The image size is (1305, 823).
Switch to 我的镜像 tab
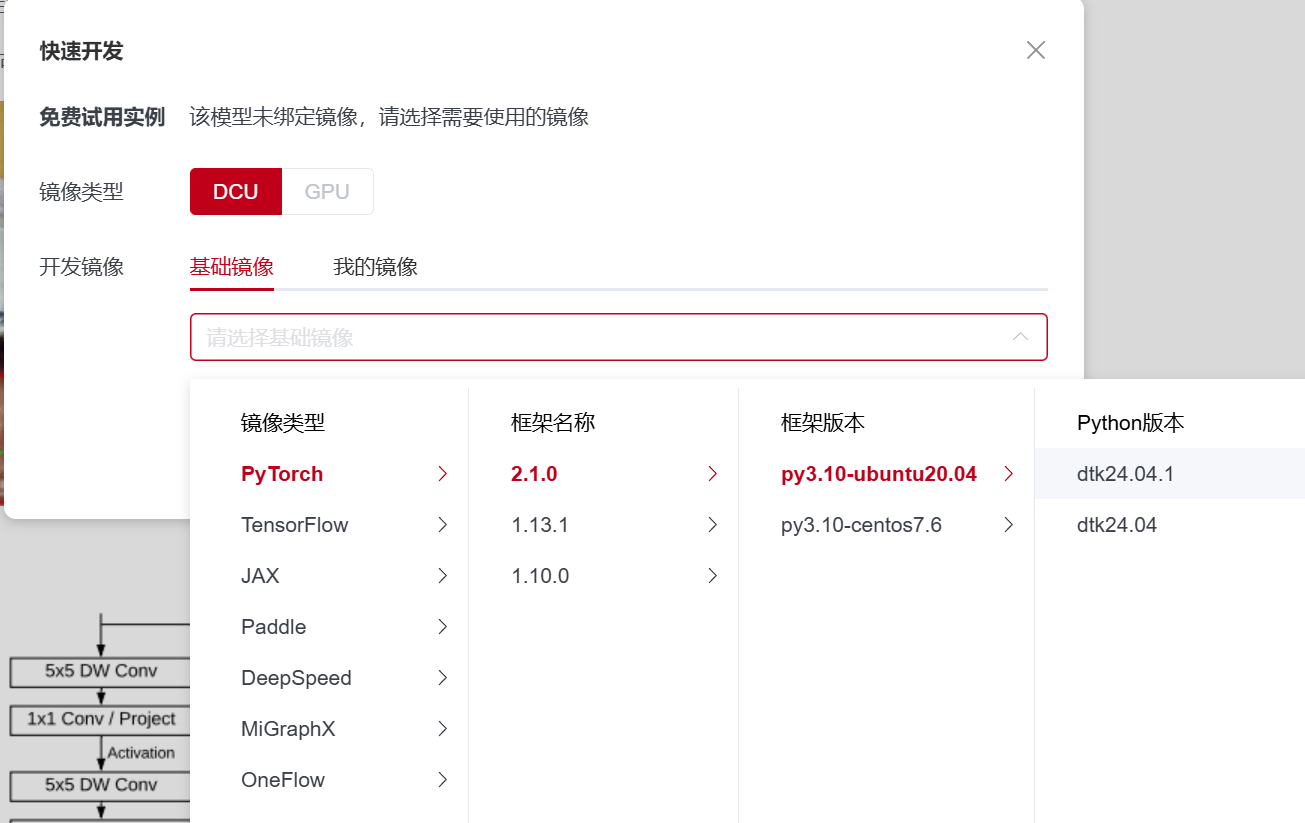click(375, 267)
